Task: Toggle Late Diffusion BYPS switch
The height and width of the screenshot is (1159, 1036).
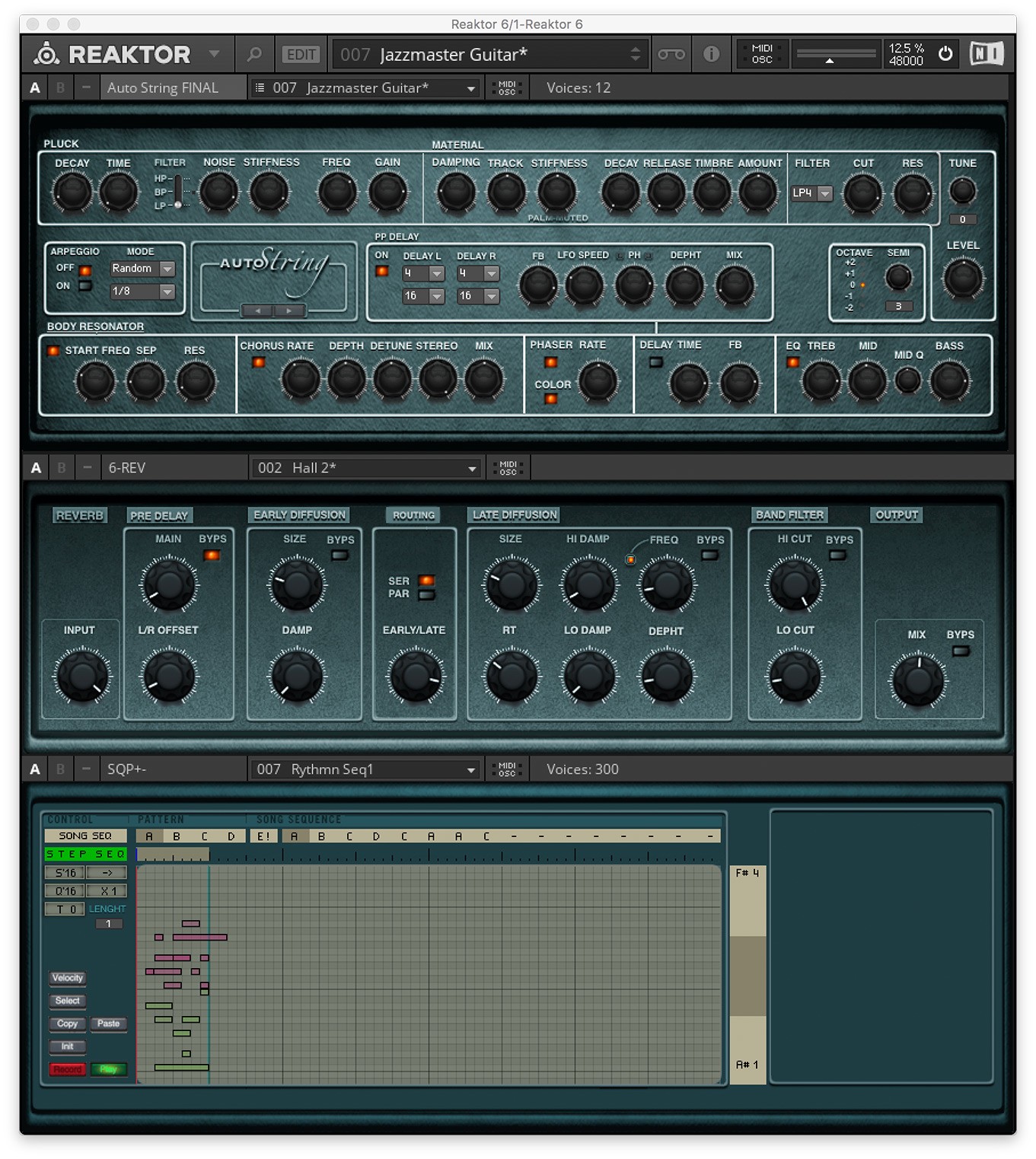Action: point(709,556)
